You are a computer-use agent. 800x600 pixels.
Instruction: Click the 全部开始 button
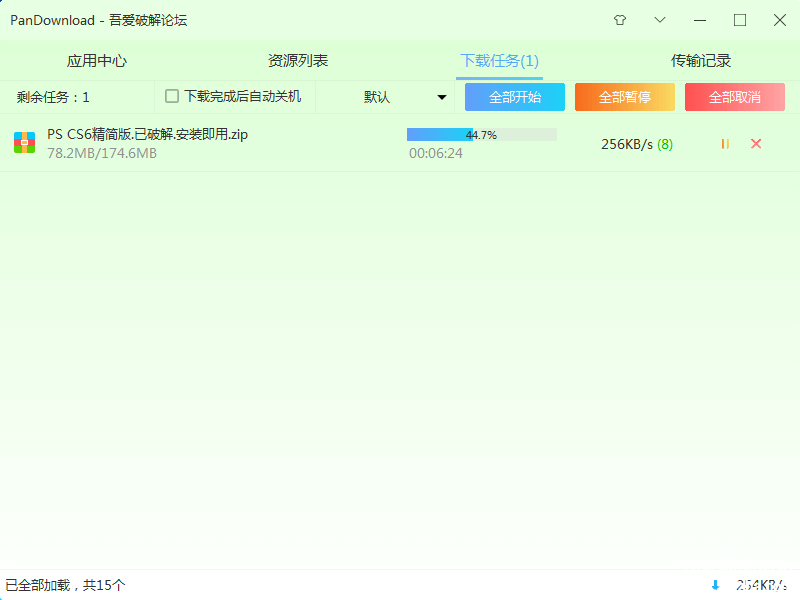pyautogui.click(x=515, y=97)
